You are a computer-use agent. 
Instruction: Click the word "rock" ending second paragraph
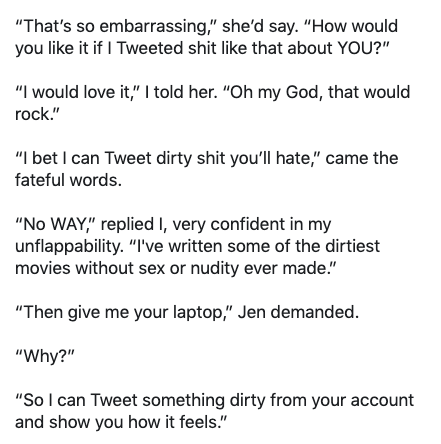tap(32, 114)
